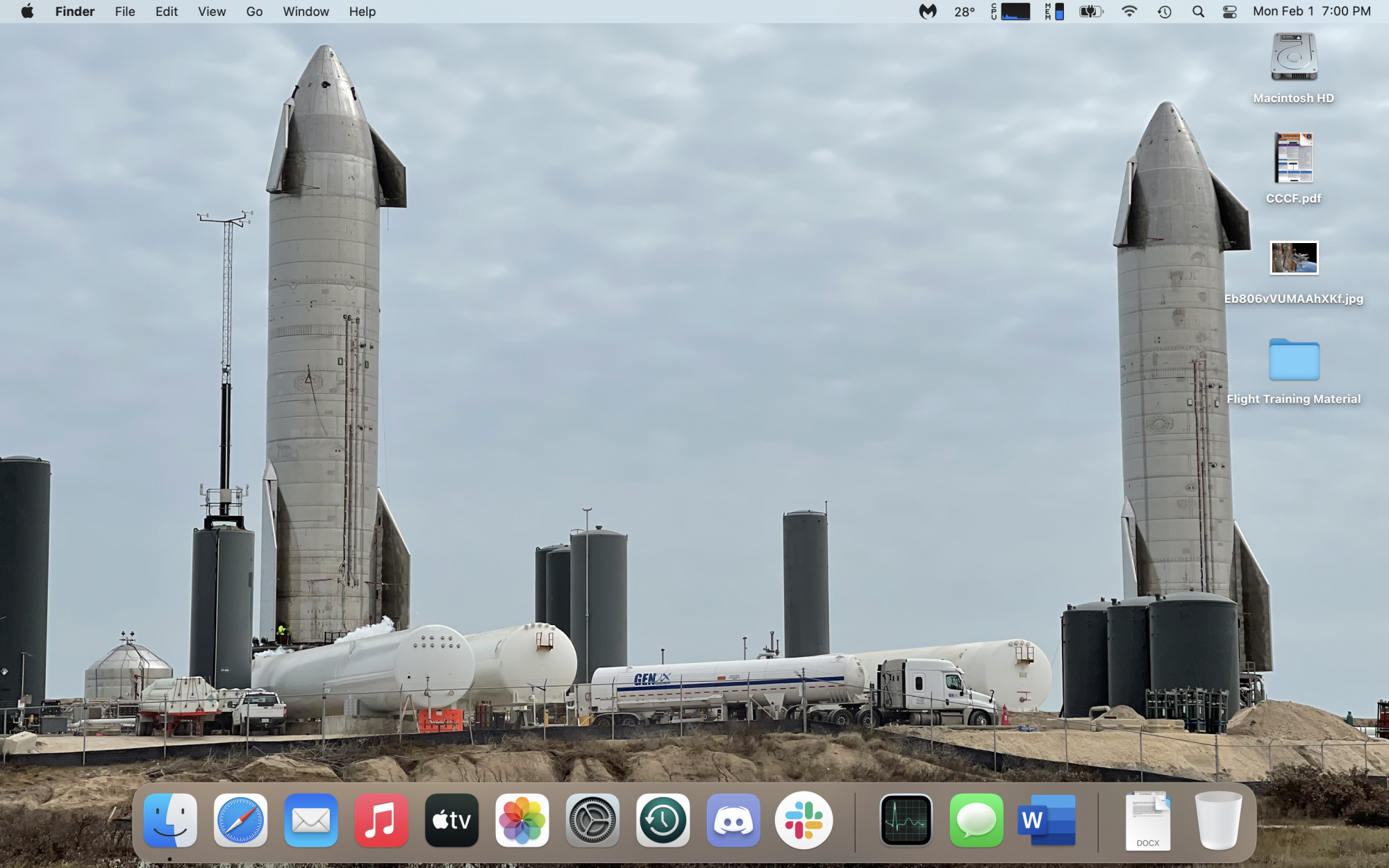The height and width of the screenshot is (868, 1389).
Task: Launch Discord from the Dock
Action: pos(733,821)
